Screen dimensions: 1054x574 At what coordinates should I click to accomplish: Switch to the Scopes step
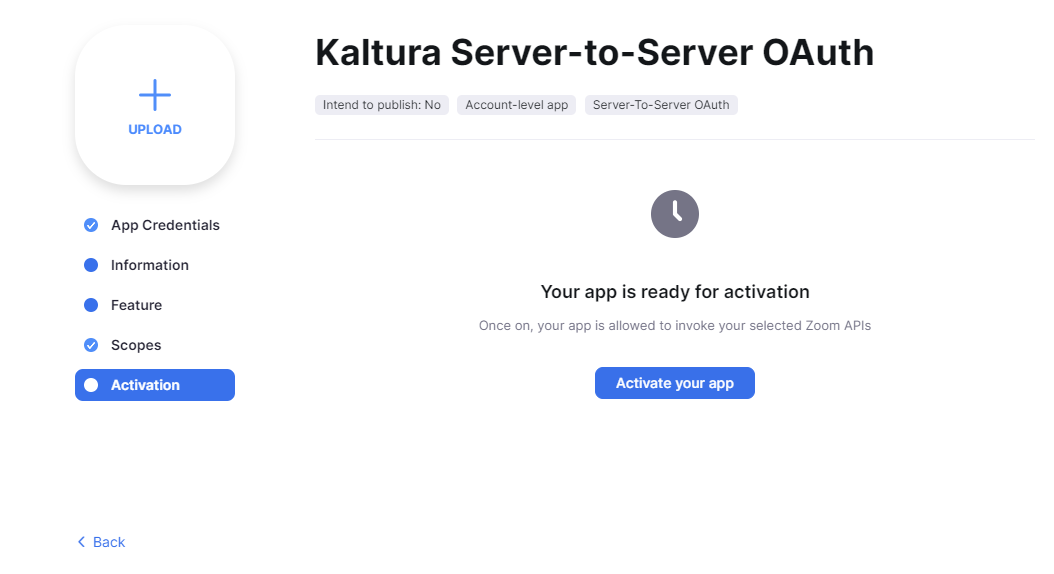point(136,345)
